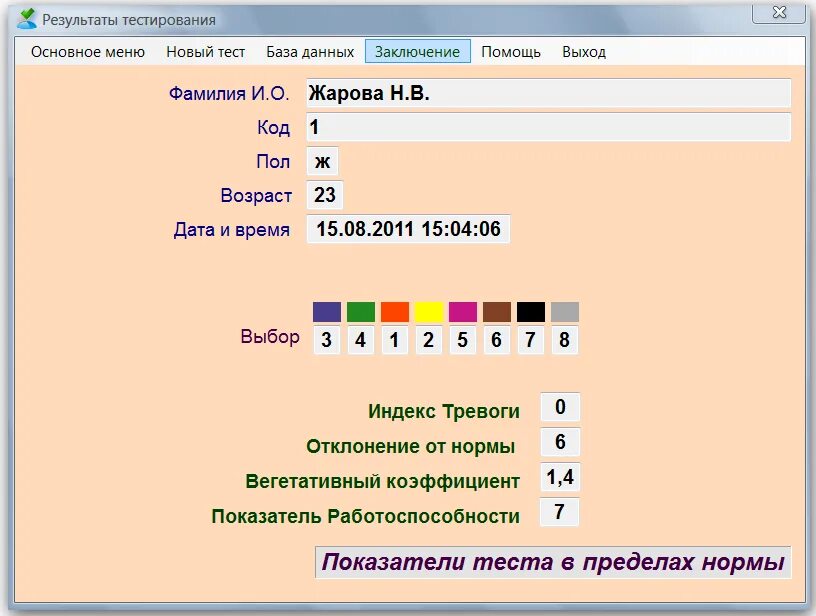
Task: Select the yellow color swatch
Action: (429, 312)
